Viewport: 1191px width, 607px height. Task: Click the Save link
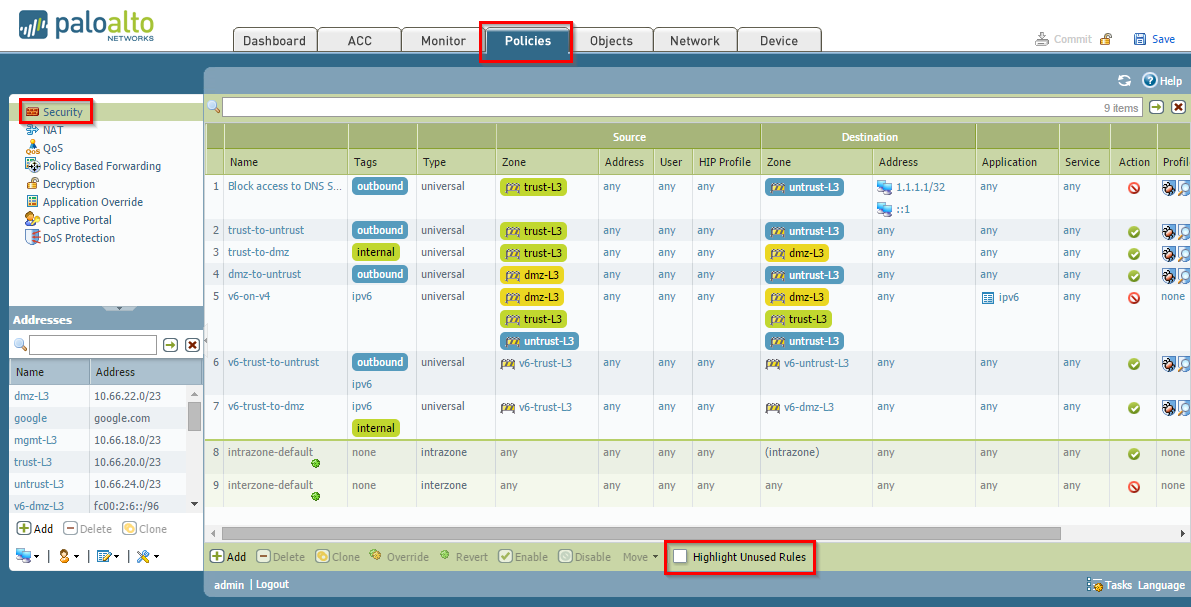pos(1162,38)
